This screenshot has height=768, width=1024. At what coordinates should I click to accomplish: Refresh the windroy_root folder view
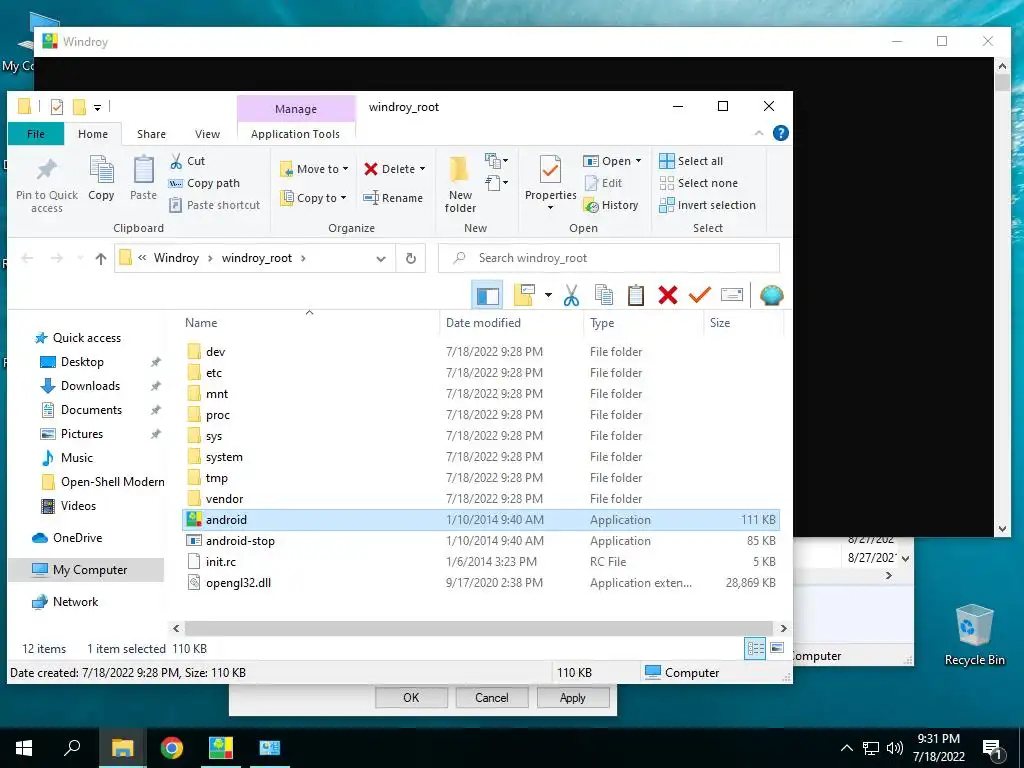411,258
